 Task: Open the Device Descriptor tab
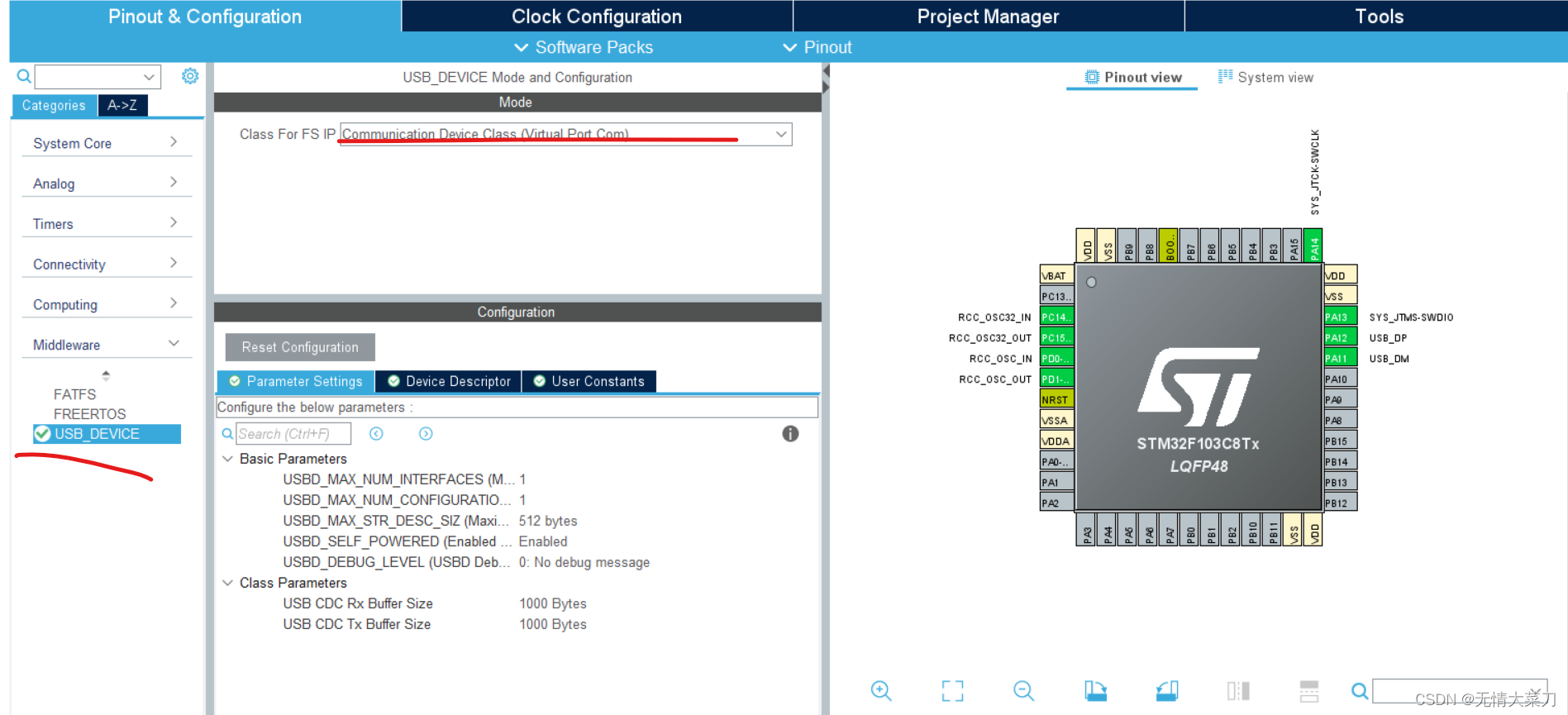pos(449,381)
